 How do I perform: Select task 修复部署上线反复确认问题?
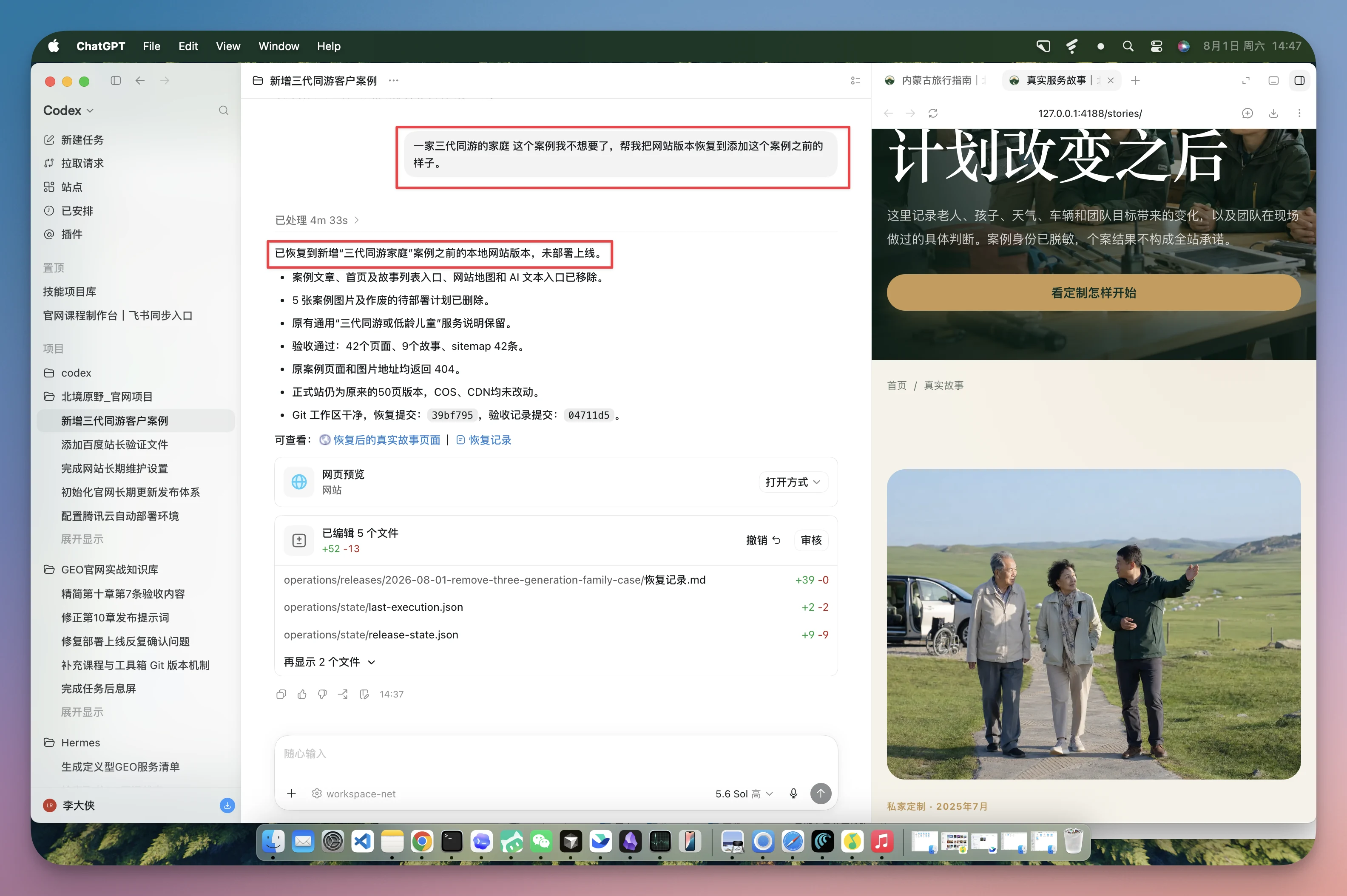pyautogui.click(x=125, y=641)
